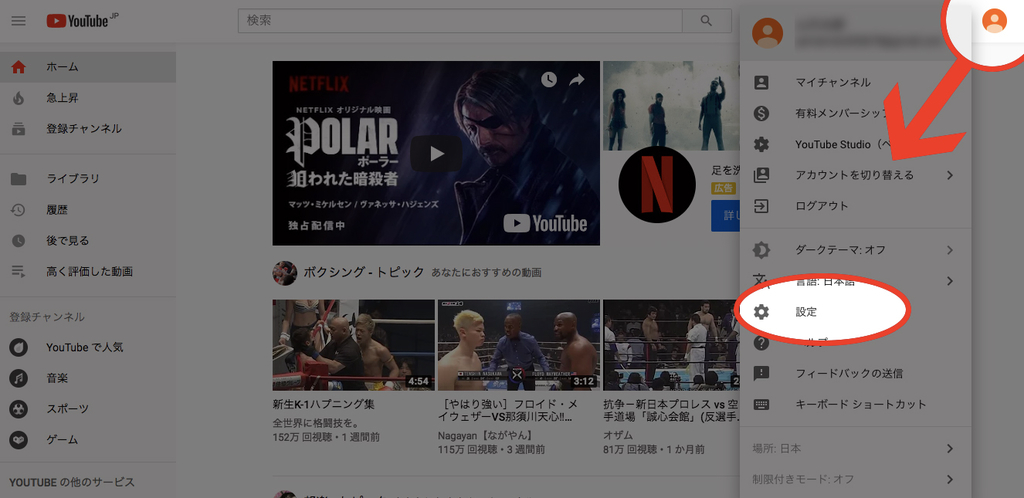The height and width of the screenshot is (498, 1024).
Task: Open 後で見る watch later list
Action: [x=88, y=241]
